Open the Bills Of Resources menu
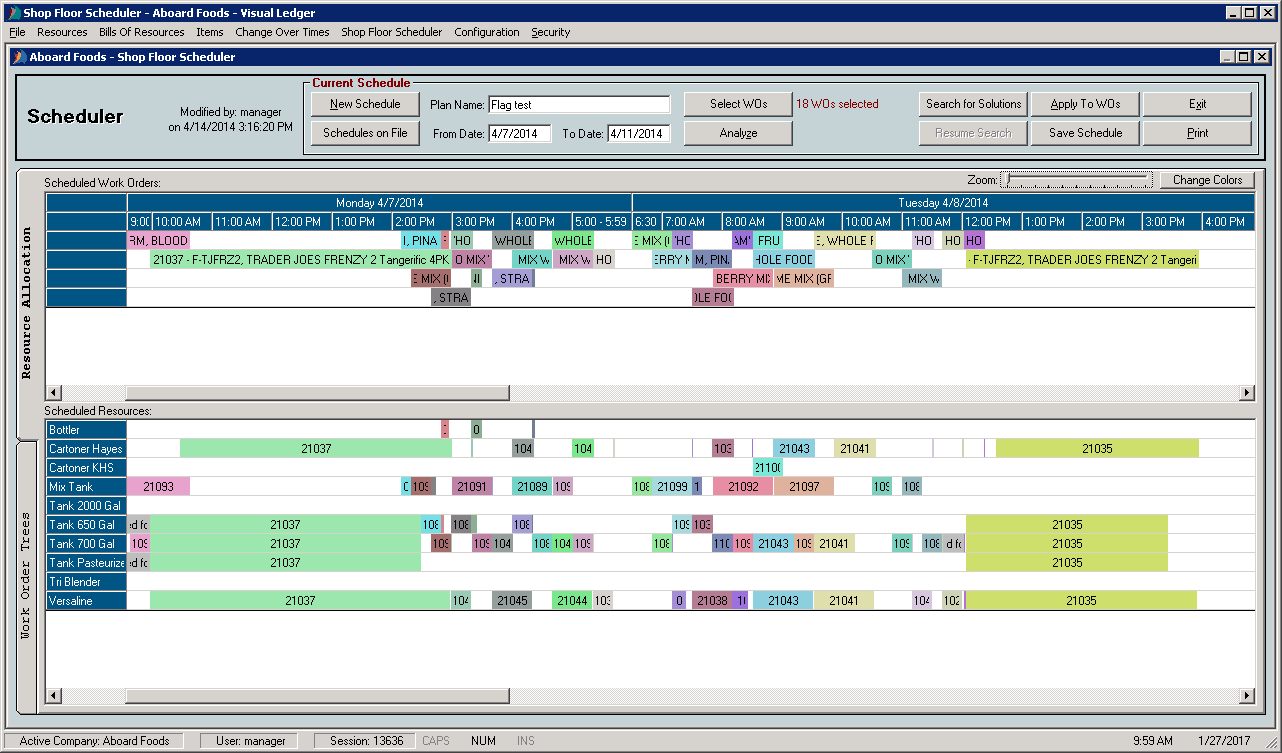Image resolution: width=1282 pixels, height=753 pixels. 141,32
